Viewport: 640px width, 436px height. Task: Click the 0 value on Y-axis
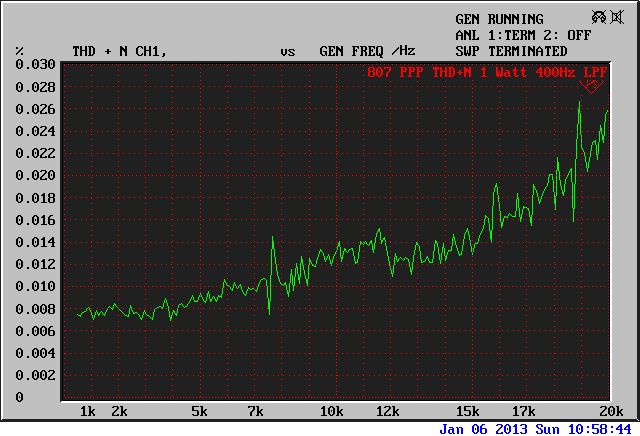point(20,398)
